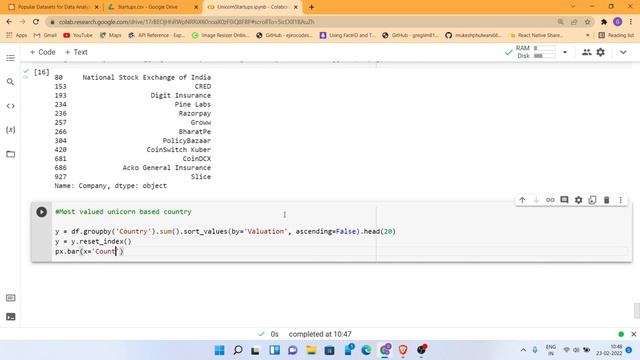Click output cell number [16]
640x360 pixels.
coord(41,72)
